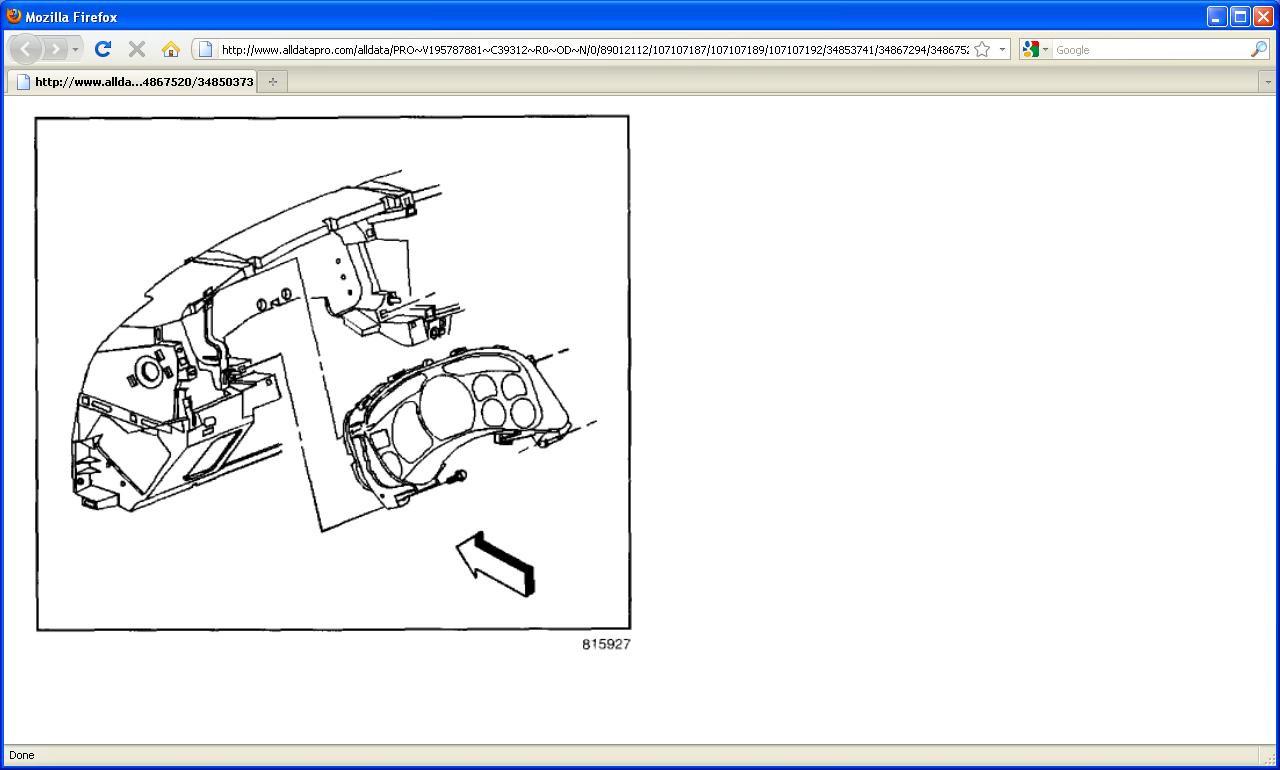Viewport: 1280px width, 770px height.
Task: Minimize the Mozilla Firefox window
Action: [1216, 16]
